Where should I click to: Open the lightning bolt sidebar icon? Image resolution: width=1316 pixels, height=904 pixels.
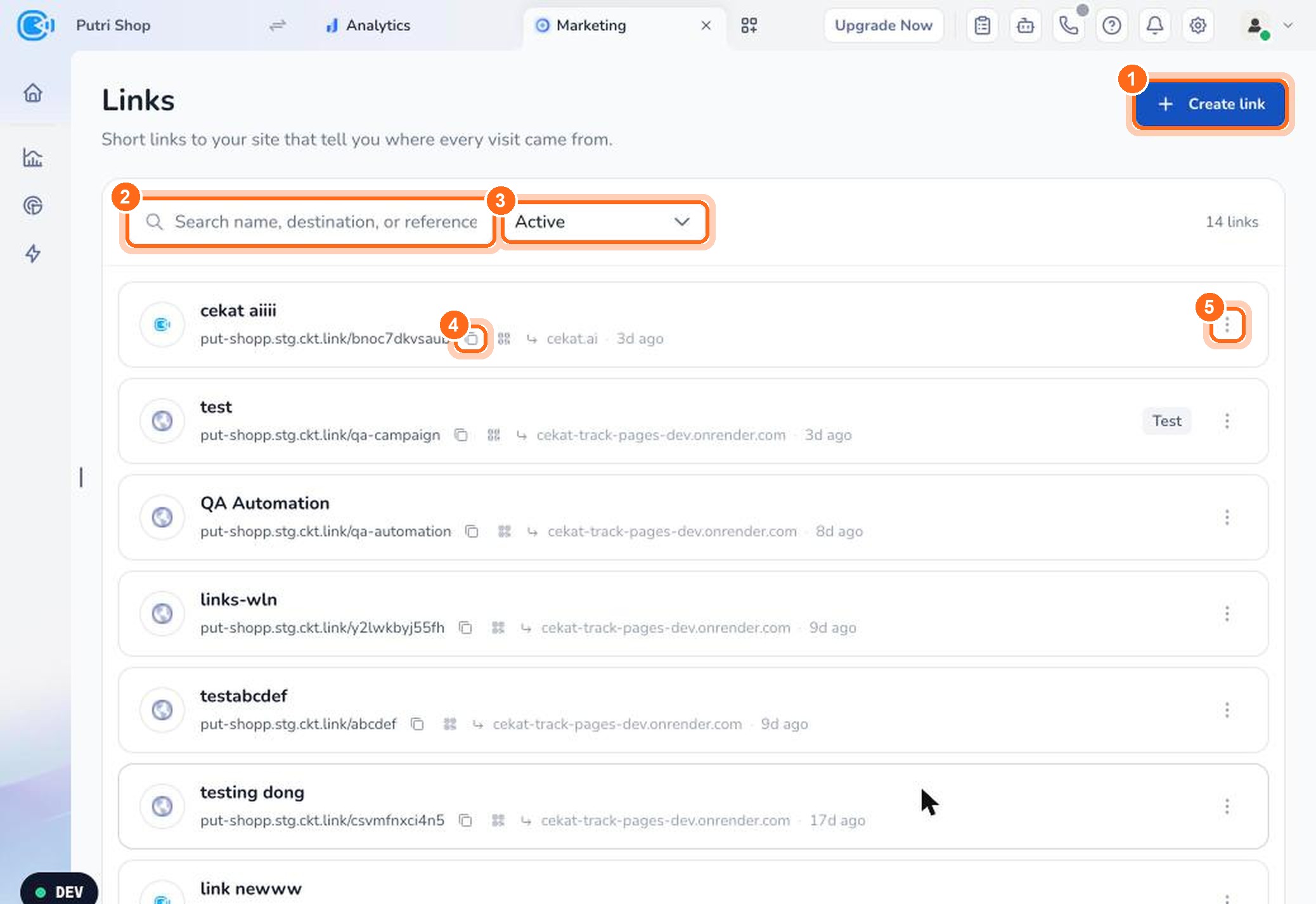tap(33, 254)
